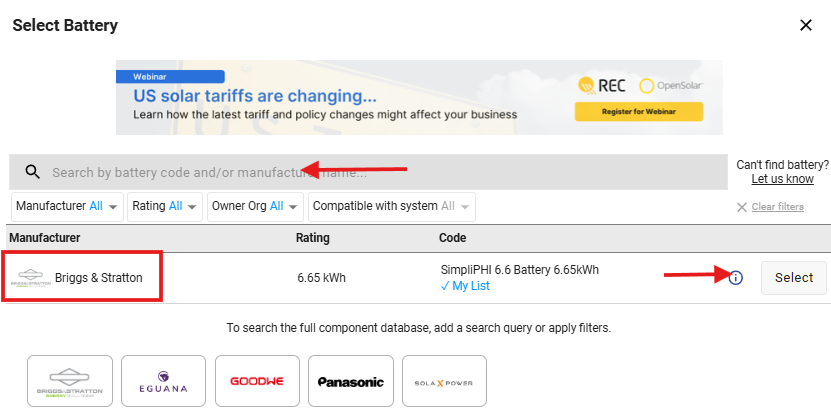
Task: Click the battery info icon
Action: [x=736, y=278]
